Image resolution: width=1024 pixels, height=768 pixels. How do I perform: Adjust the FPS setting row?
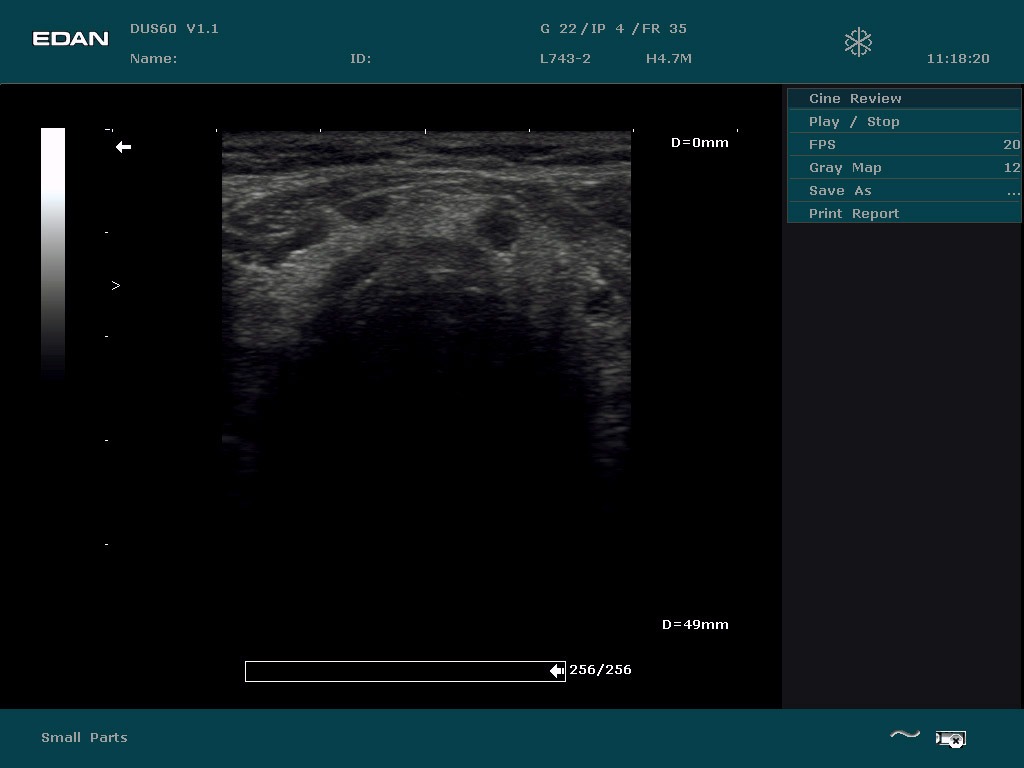pos(904,144)
